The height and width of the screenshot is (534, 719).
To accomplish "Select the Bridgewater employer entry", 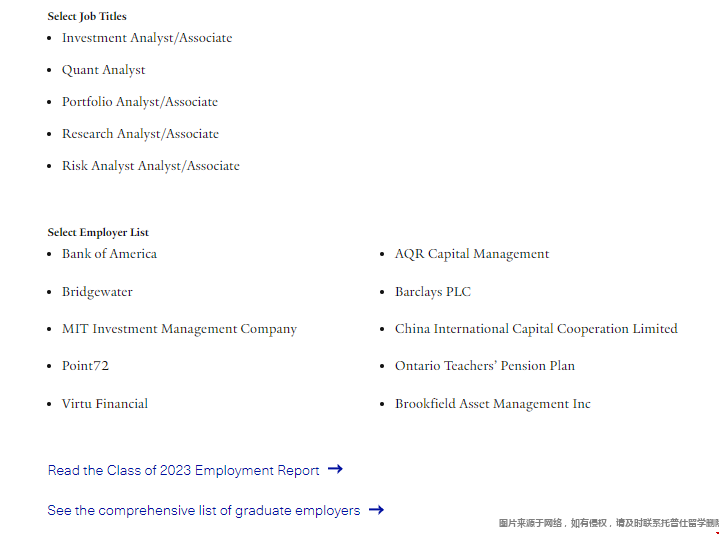I will 97,292.
